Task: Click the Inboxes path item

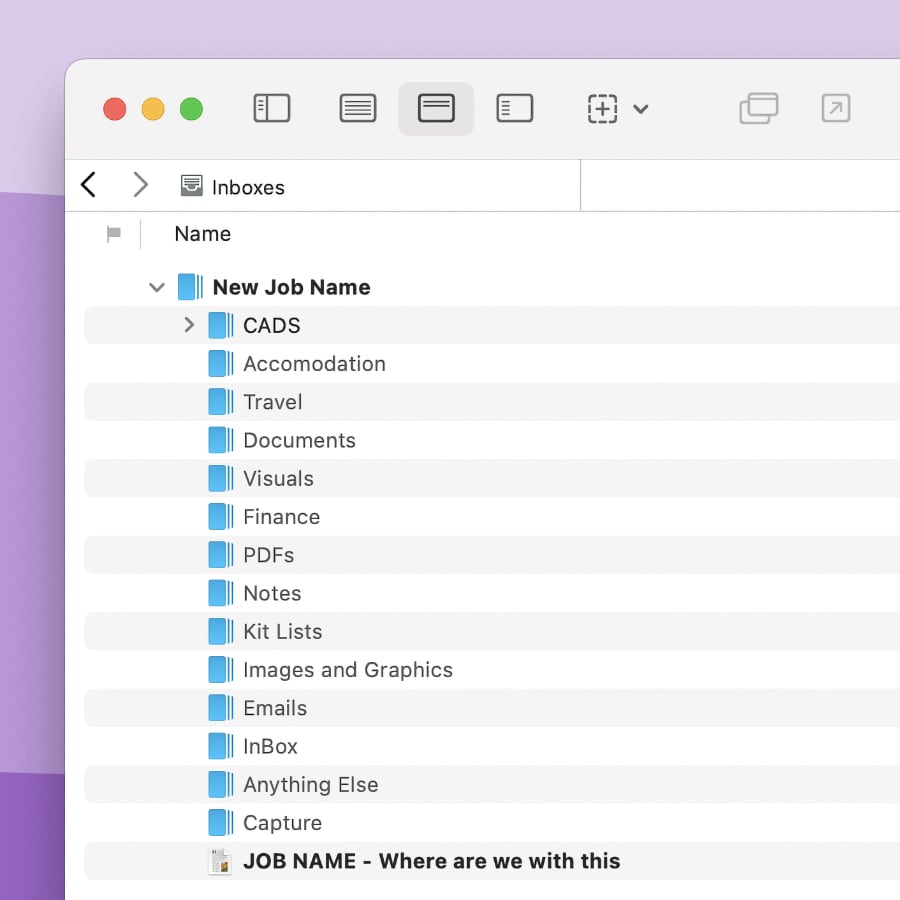Action: click(233, 187)
